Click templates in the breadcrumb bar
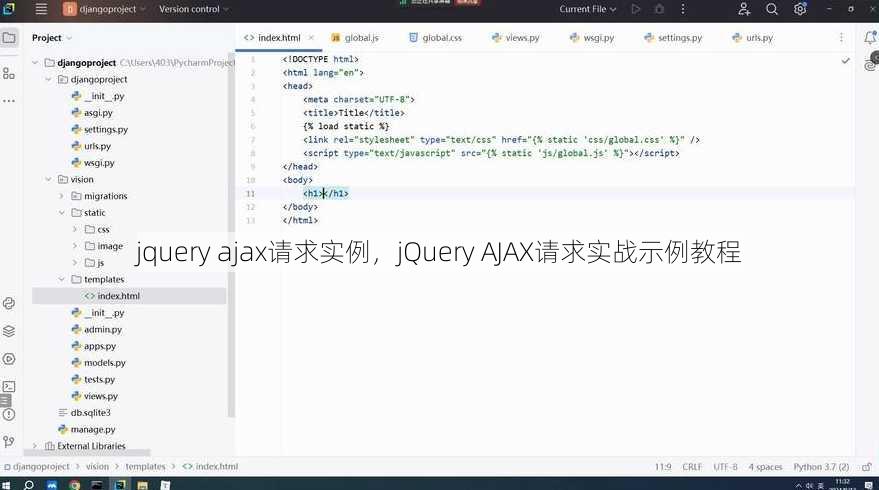Image resolution: width=879 pixels, height=490 pixels. (x=145, y=466)
